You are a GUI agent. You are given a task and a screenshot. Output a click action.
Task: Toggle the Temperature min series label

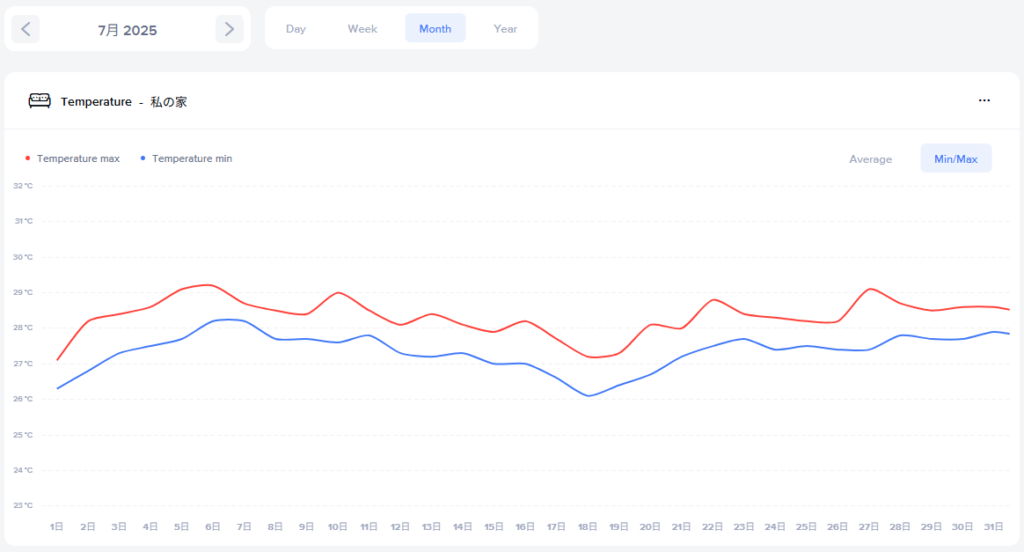coord(192,159)
